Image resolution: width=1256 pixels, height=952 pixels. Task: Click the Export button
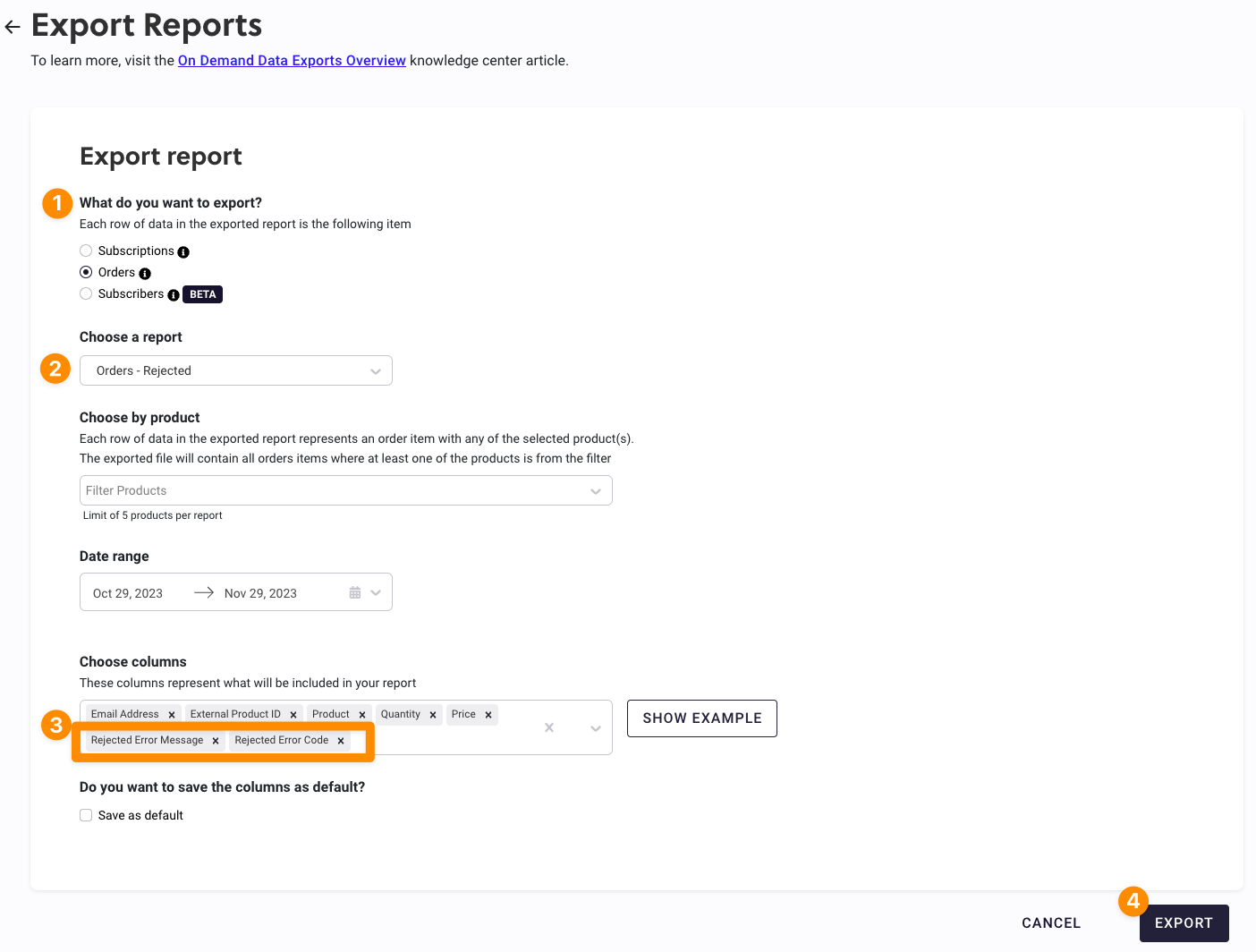coord(1184,923)
